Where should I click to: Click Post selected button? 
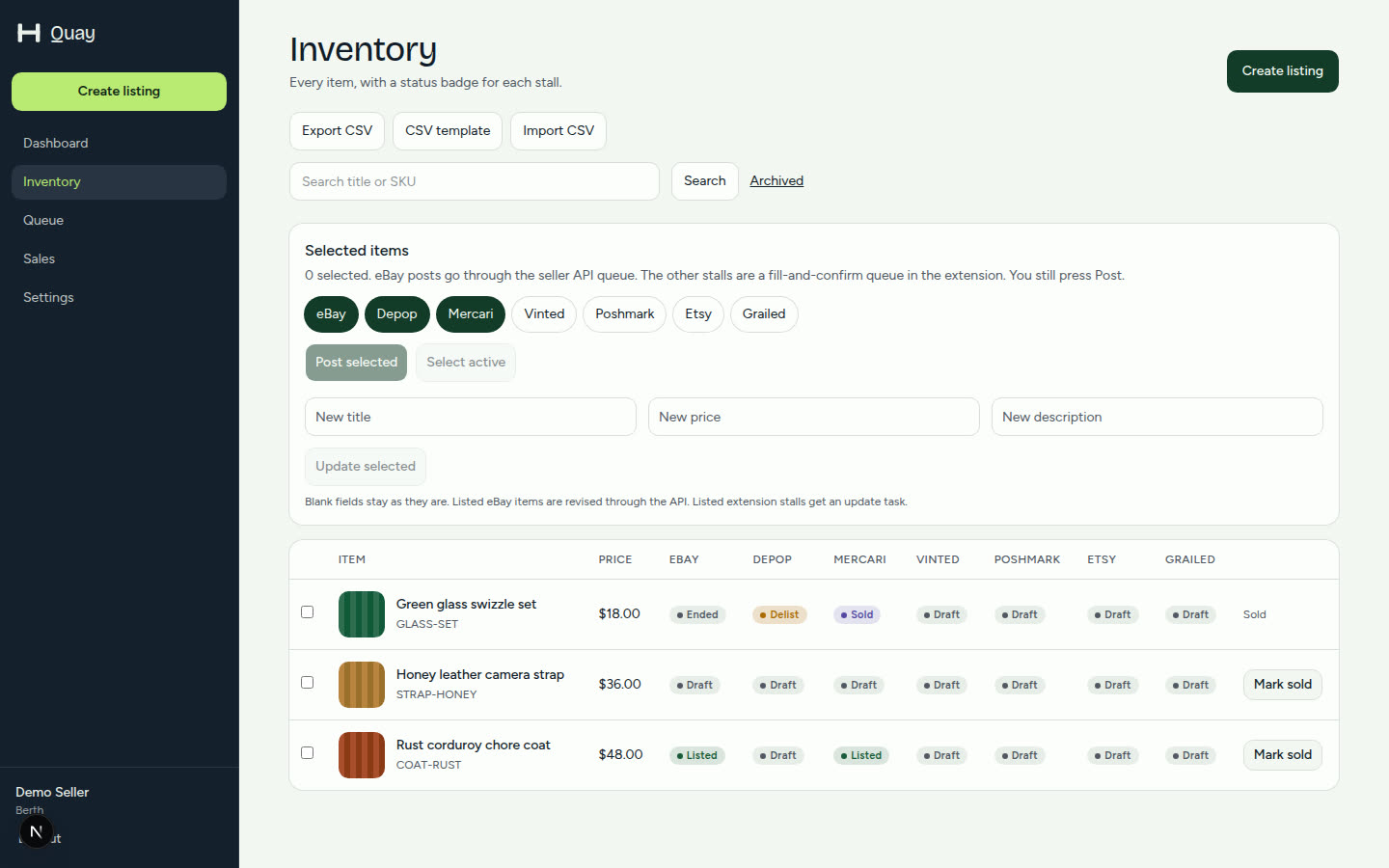point(356,363)
